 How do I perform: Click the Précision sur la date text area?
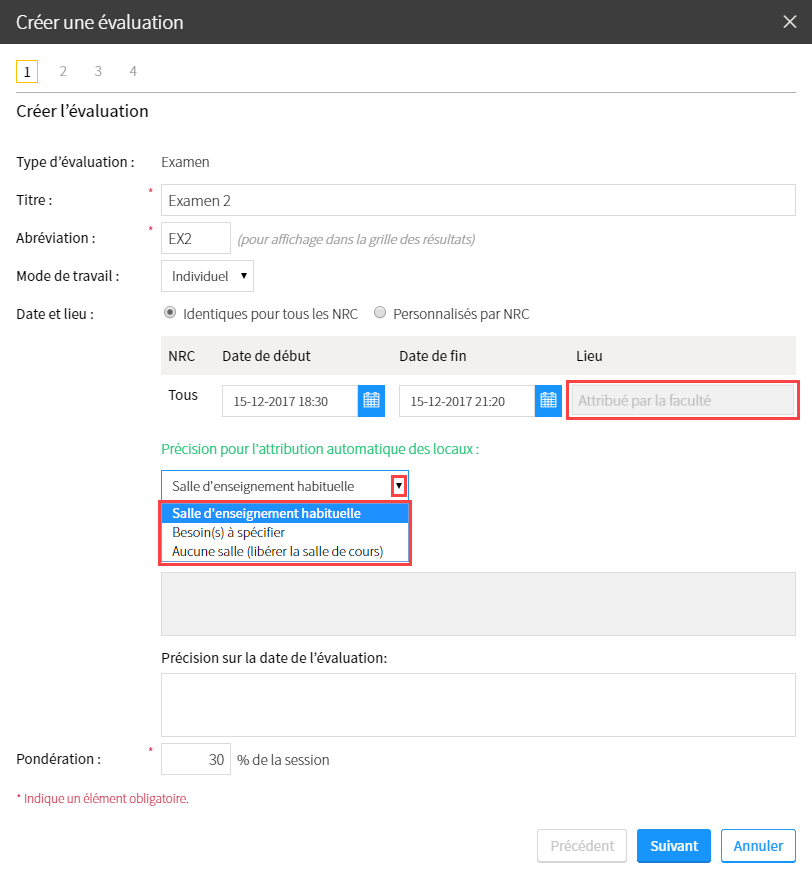pyautogui.click(x=478, y=705)
